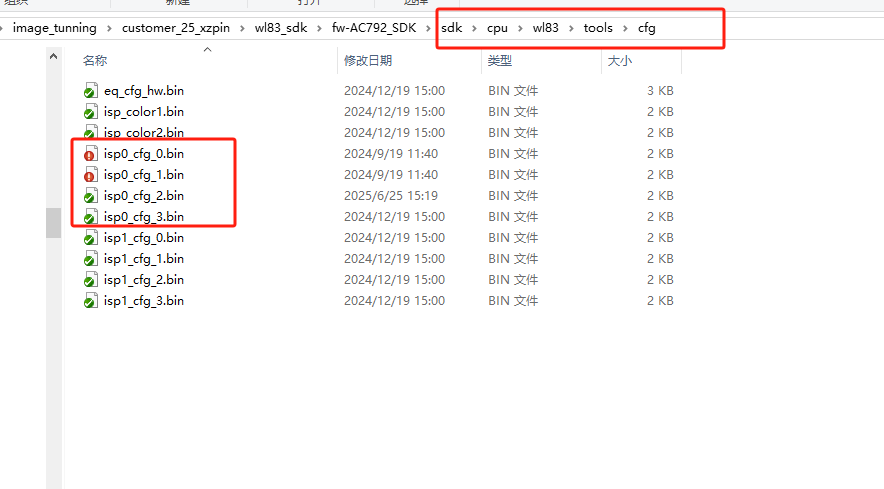
Task: Go to fw-AC792_SDK breadcrumb folder
Action: point(374,28)
